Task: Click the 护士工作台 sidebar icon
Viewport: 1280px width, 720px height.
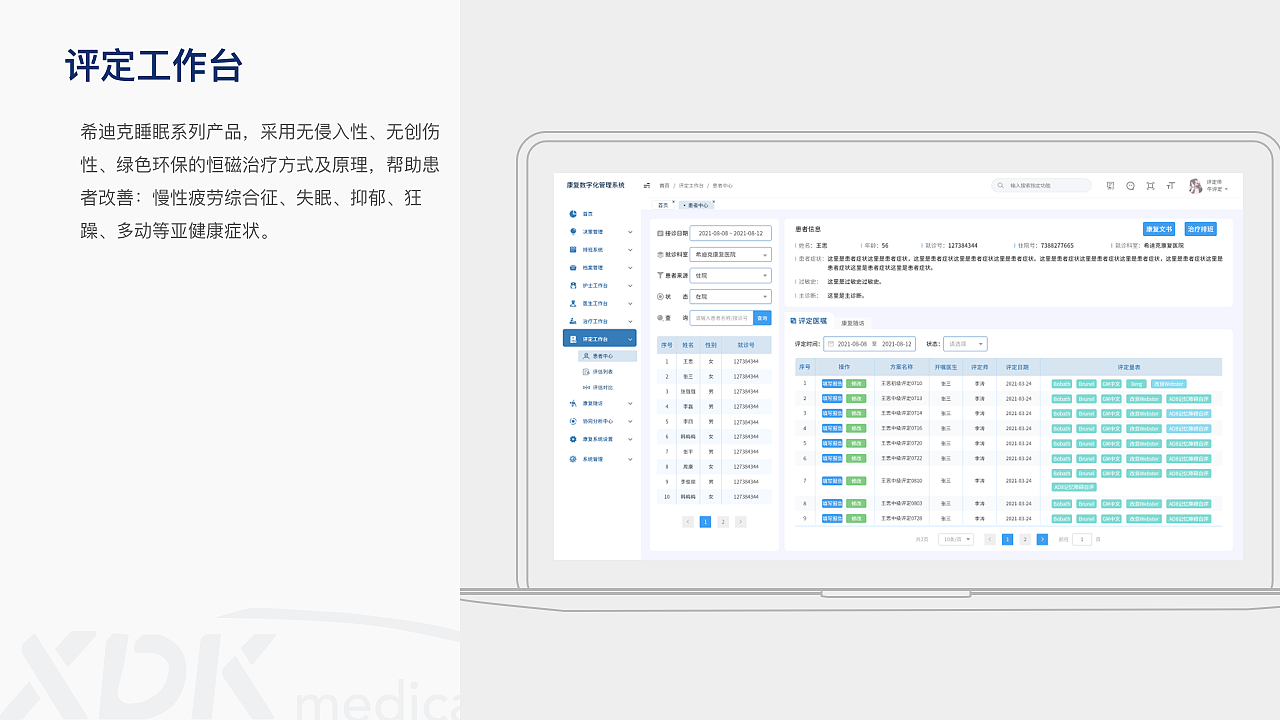Action: click(x=573, y=285)
